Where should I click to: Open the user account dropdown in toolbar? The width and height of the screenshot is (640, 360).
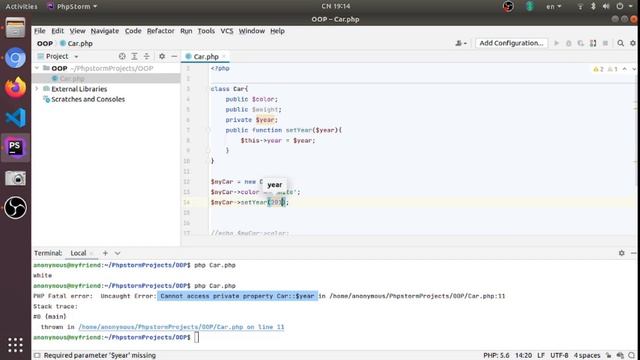(461, 43)
